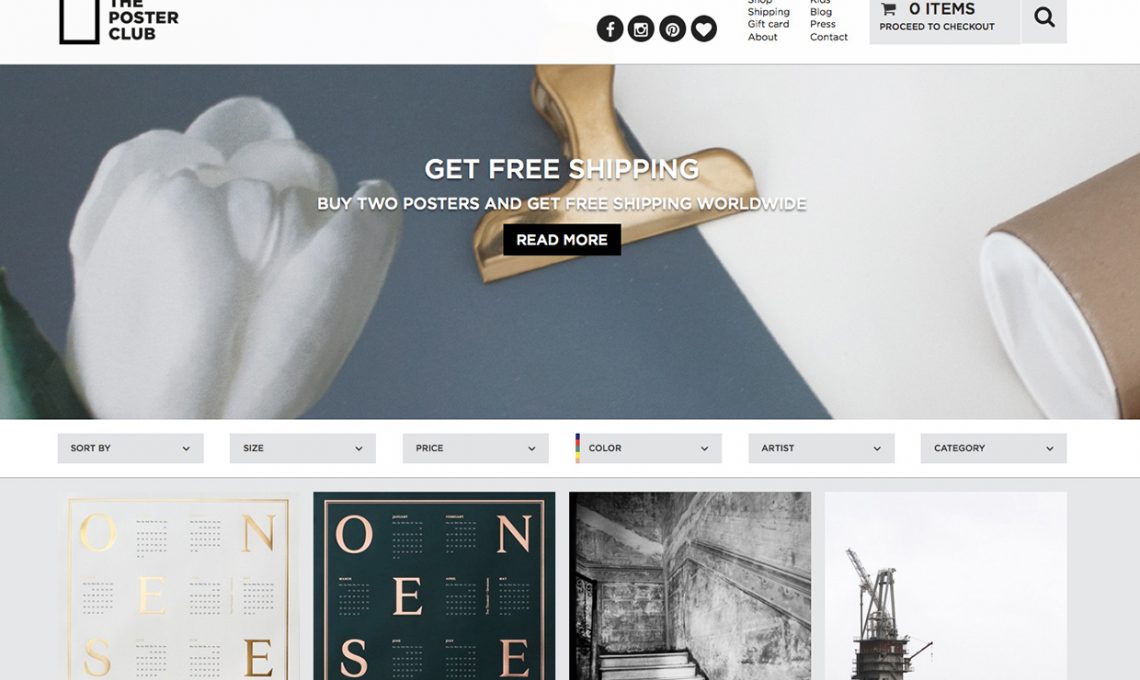The height and width of the screenshot is (680, 1140).
Task: Open the dark green ONE calendar poster
Action: click(x=434, y=586)
